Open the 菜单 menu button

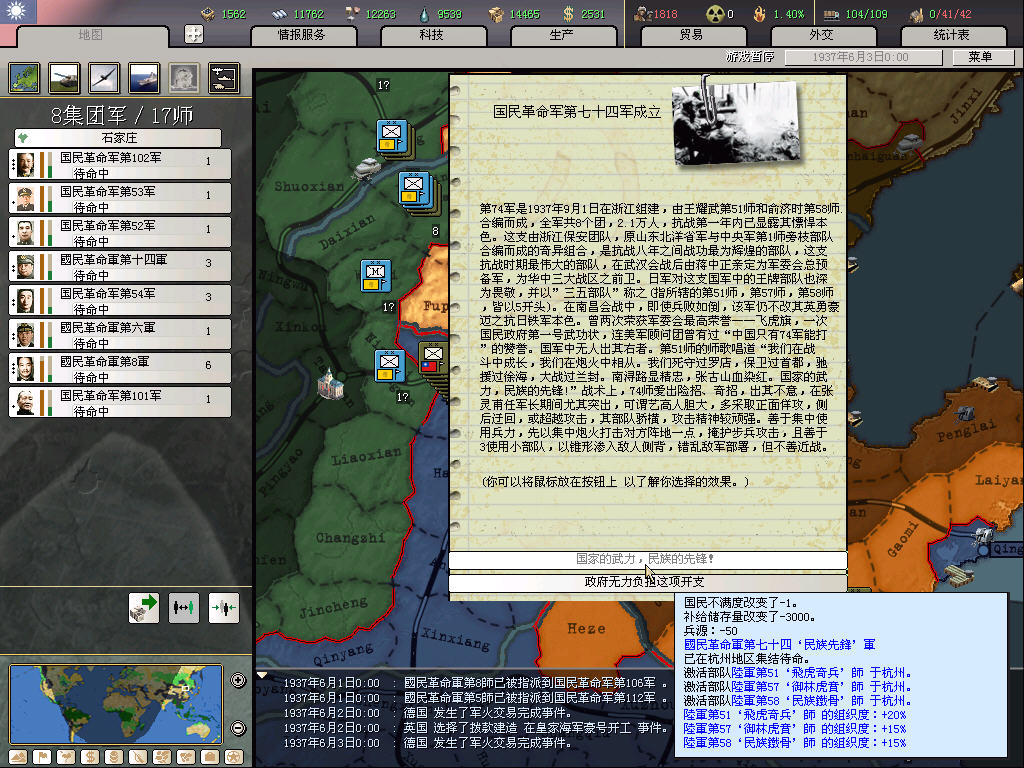coord(979,57)
